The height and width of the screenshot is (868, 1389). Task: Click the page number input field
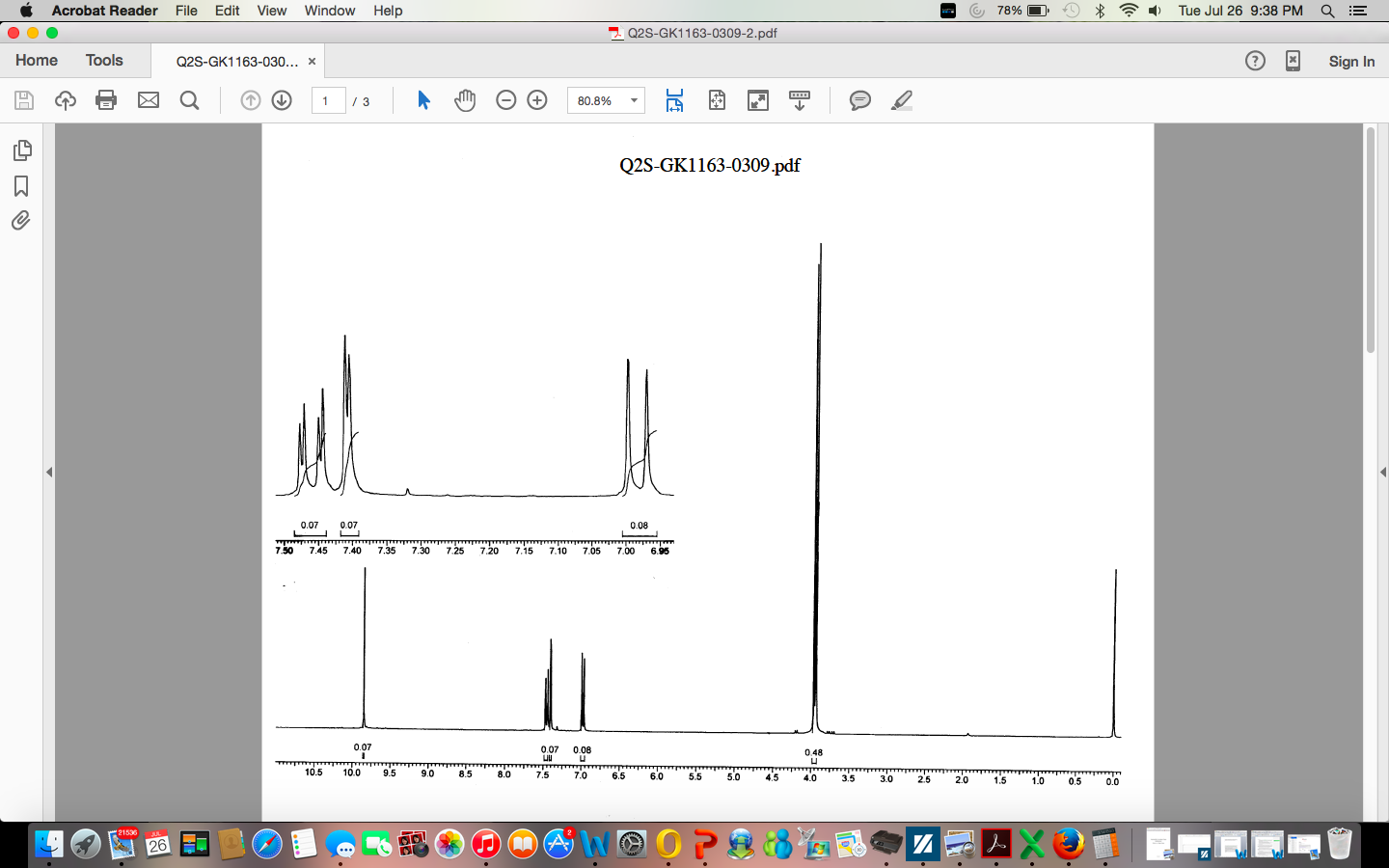click(x=328, y=100)
